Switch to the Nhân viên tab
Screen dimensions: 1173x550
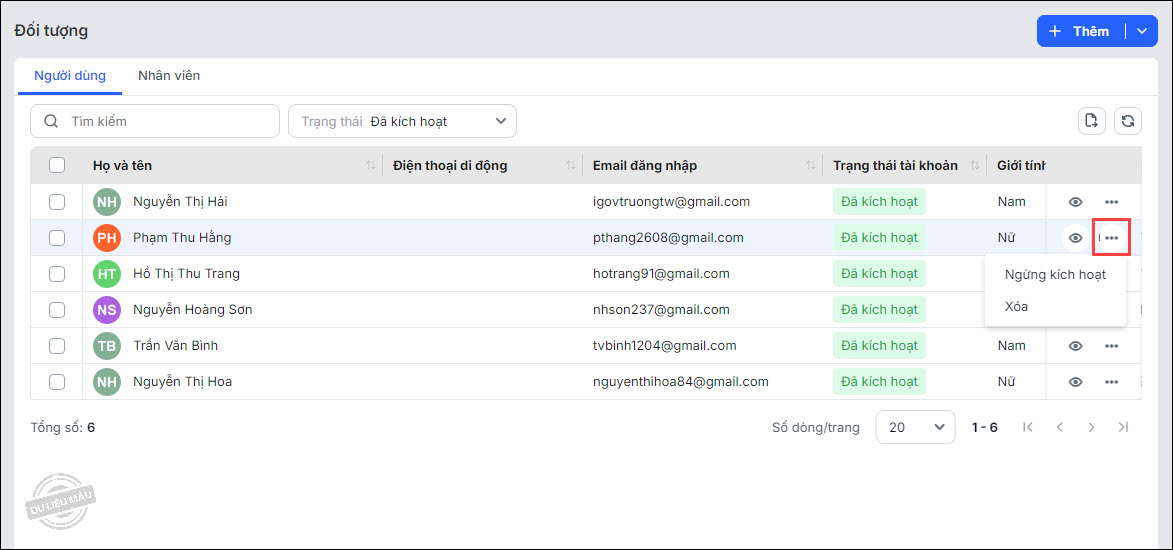pos(169,76)
